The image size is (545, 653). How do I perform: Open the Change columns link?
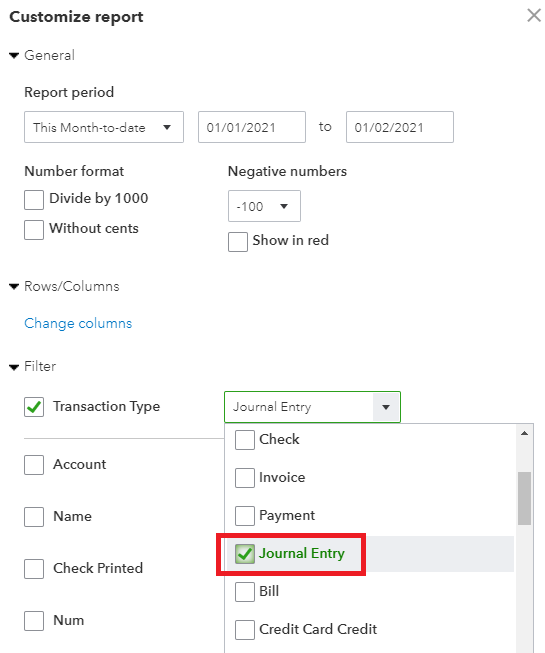[x=78, y=324]
